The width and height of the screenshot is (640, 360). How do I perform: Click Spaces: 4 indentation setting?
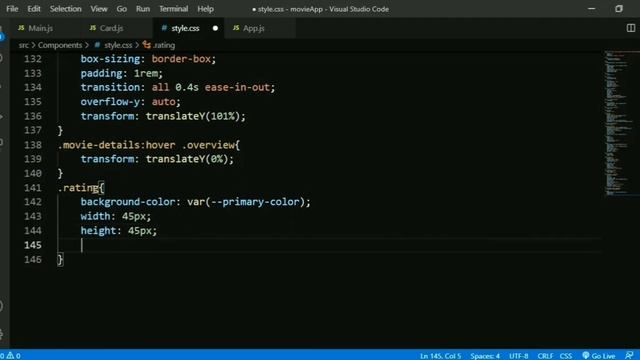click(x=485, y=356)
